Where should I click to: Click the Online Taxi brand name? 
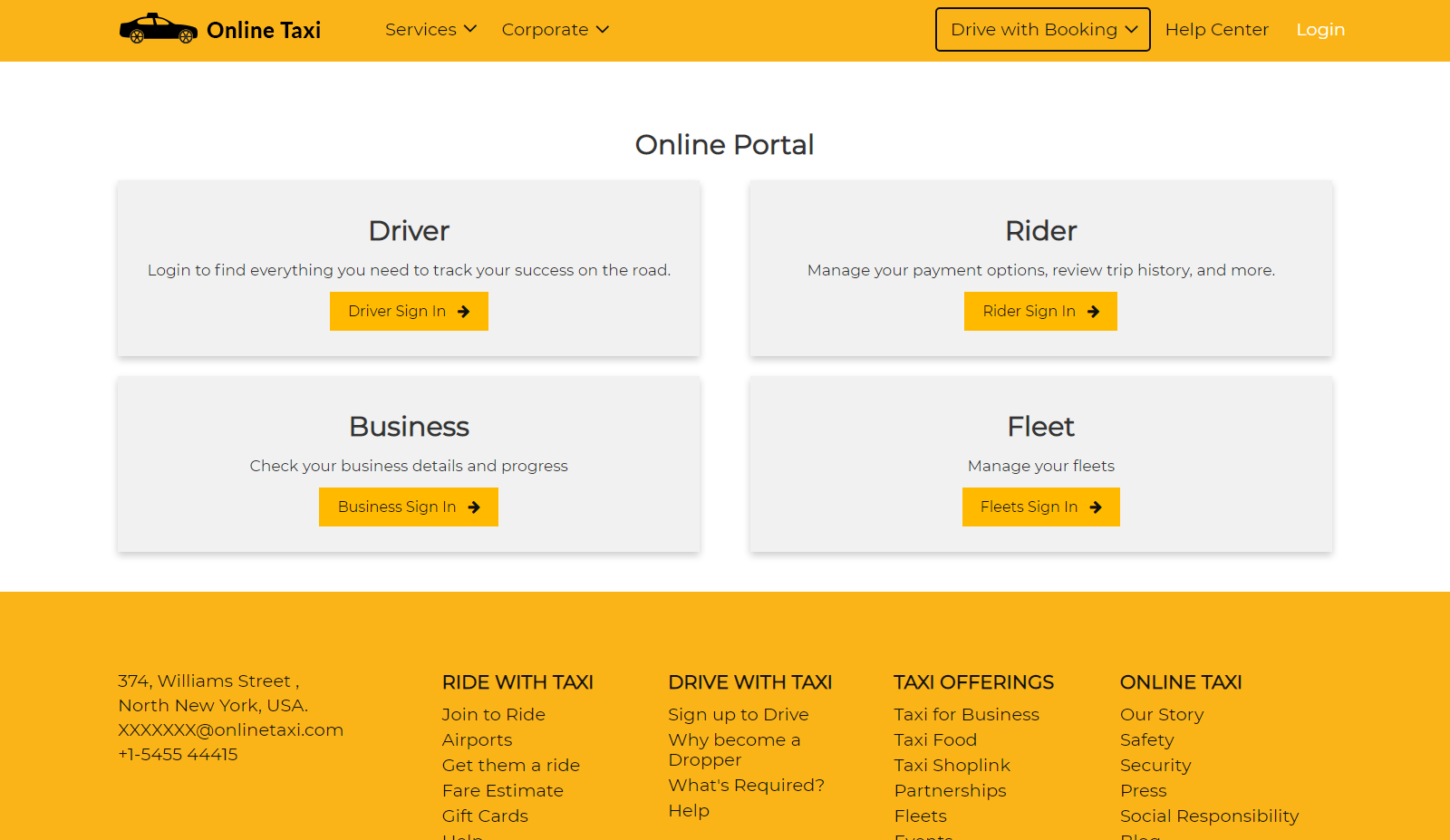pyautogui.click(x=264, y=31)
